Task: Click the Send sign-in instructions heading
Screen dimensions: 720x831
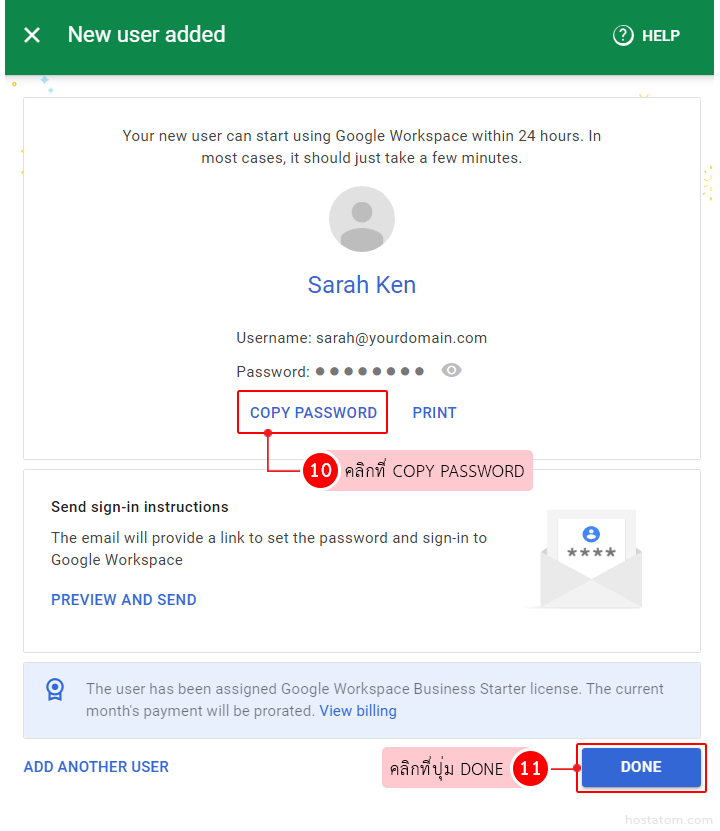Action: tap(140, 507)
